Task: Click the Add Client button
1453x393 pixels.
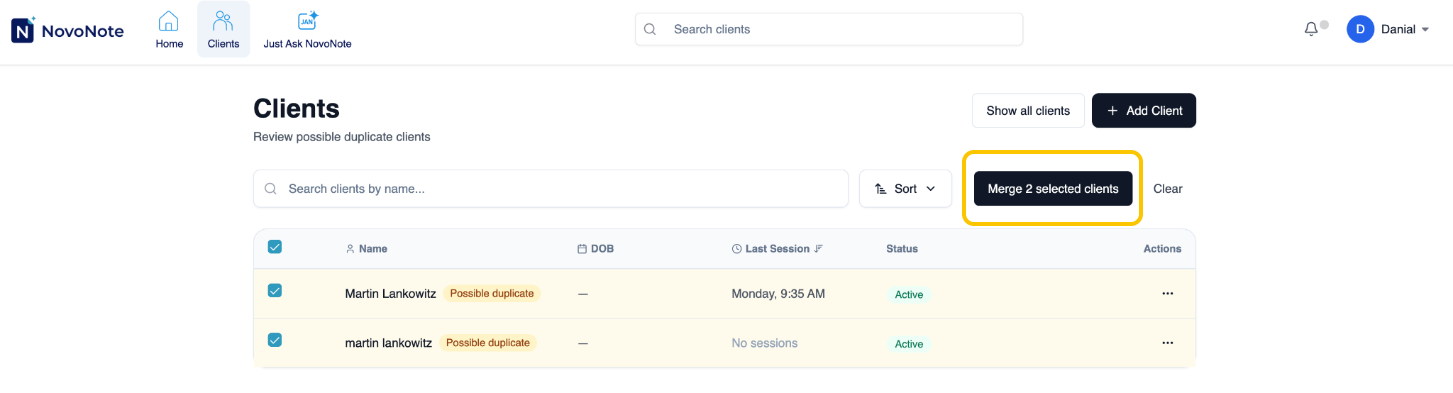Action: (x=1144, y=110)
